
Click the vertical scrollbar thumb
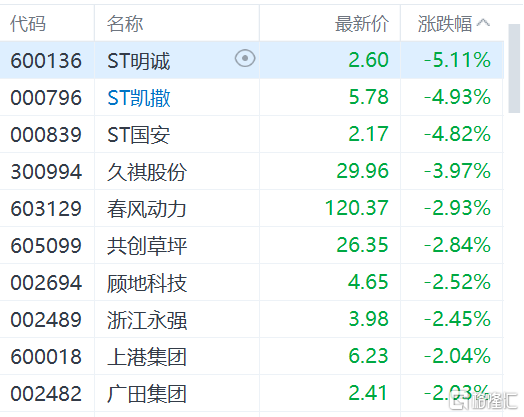pyautogui.click(x=514, y=68)
